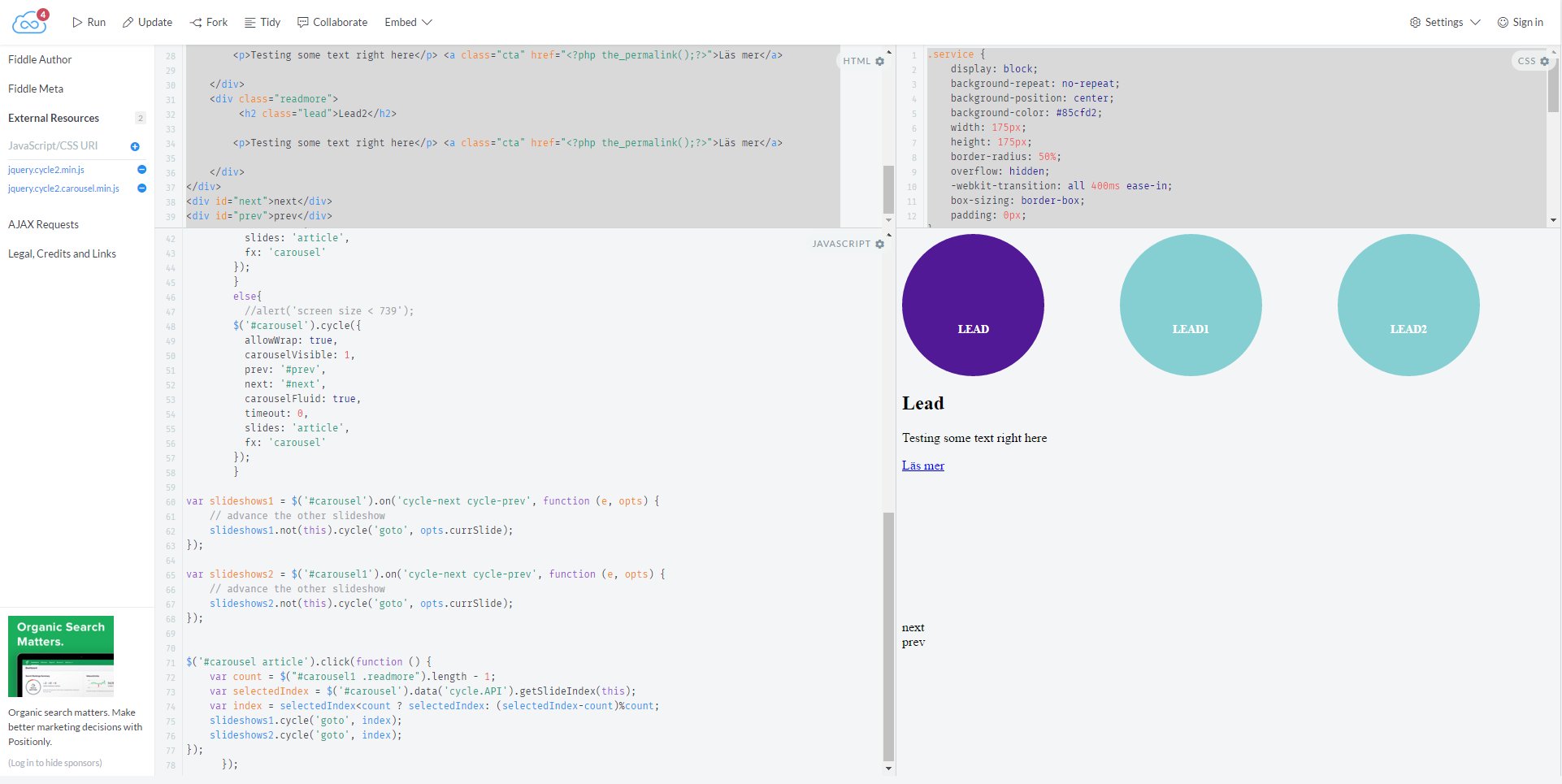The height and width of the screenshot is (784, 1562).
Task: Expand the Fiddle Meta section
Action: tap(36, 89)
